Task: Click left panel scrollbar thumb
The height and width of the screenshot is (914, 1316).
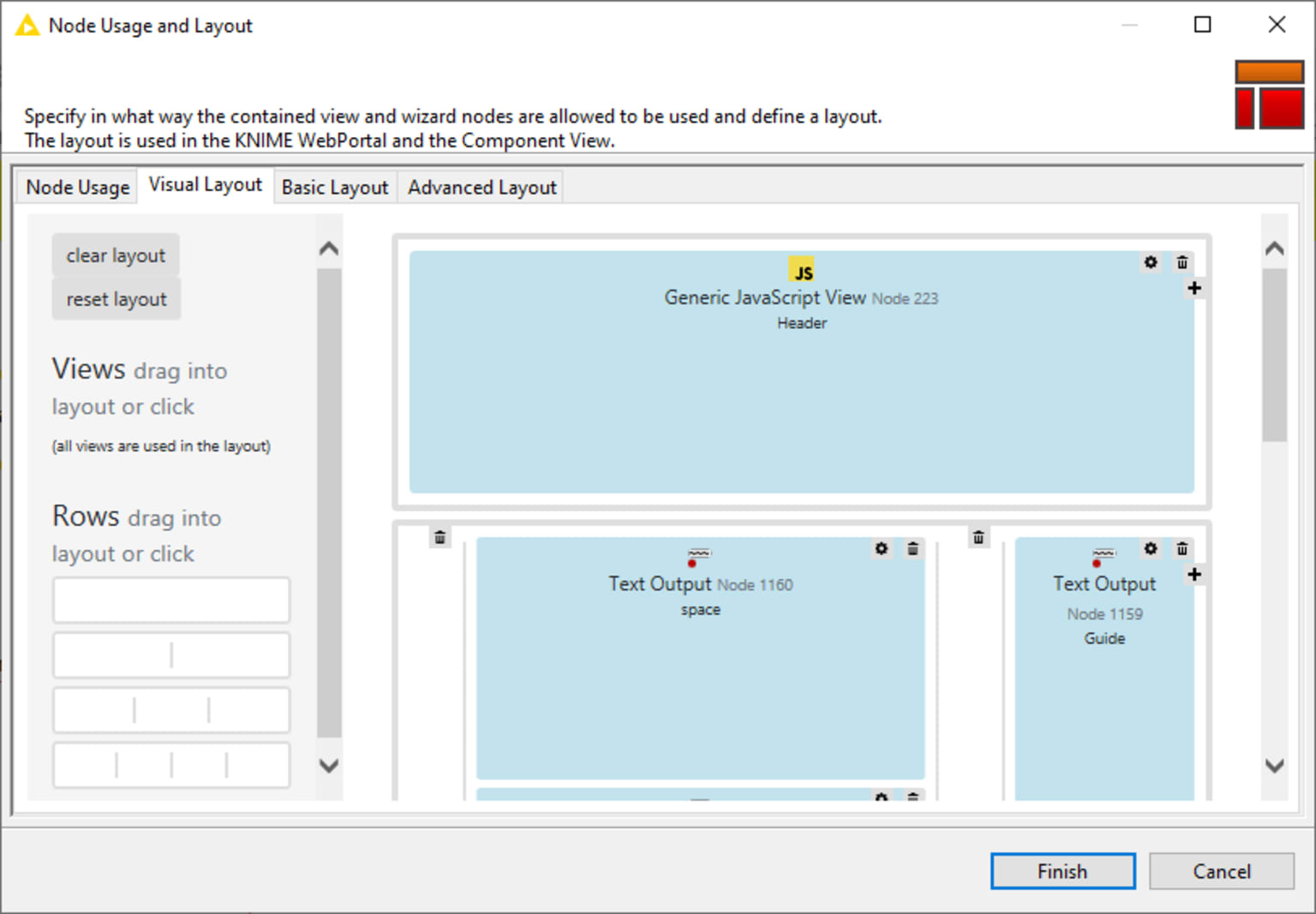Action: click(329, 503)
